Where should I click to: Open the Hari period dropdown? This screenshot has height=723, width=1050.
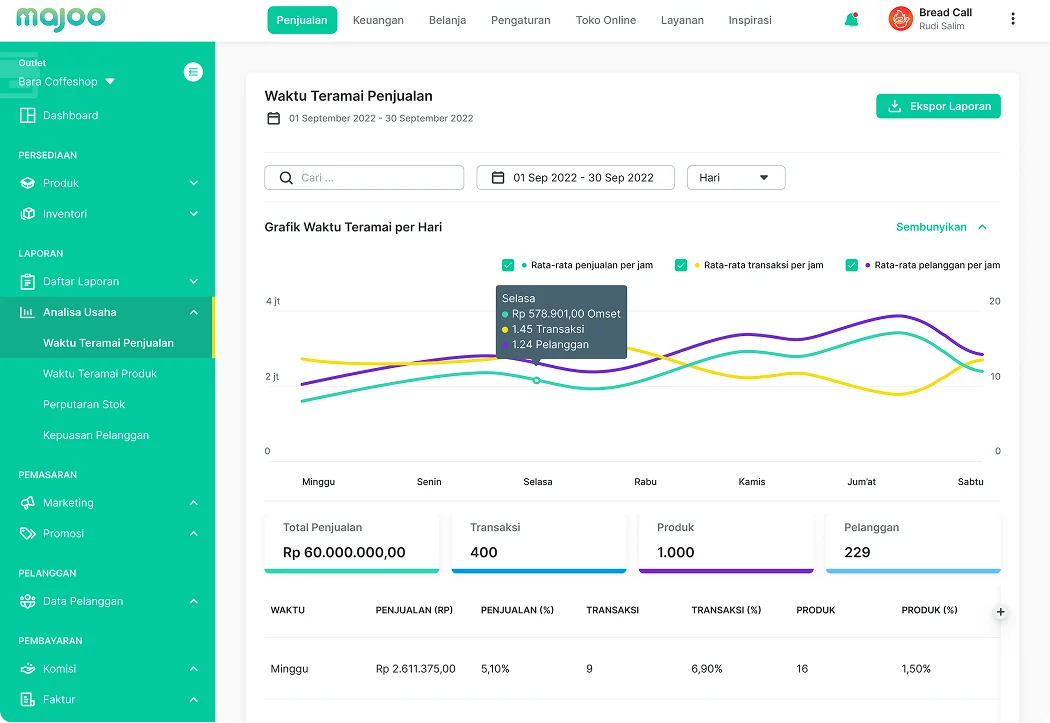[x=735, y=178]
